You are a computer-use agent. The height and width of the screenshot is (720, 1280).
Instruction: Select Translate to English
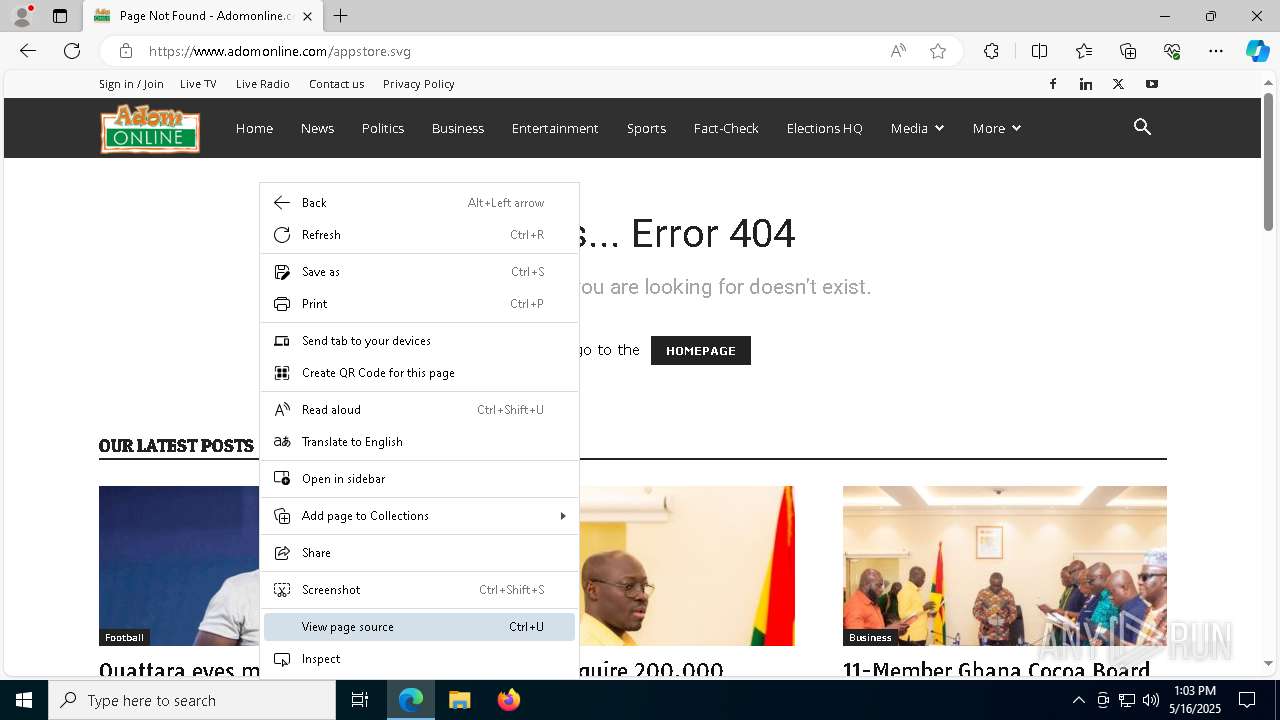pos(419,442)
